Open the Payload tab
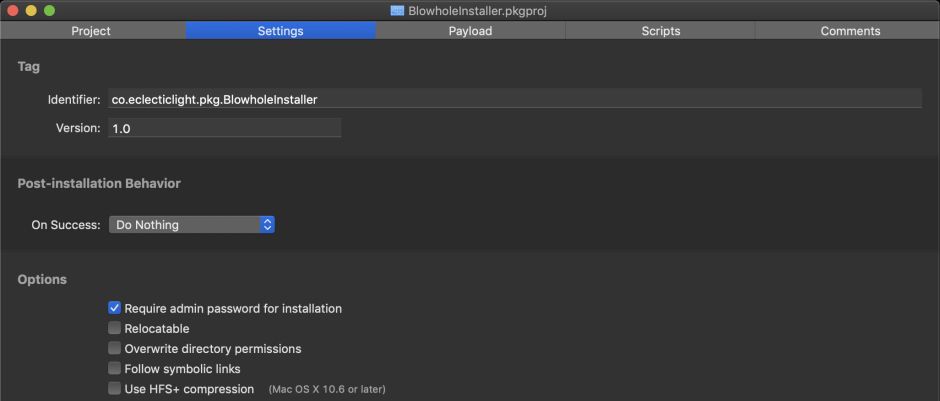Screen dimensions: 940x401 click(x=470, y=31)
